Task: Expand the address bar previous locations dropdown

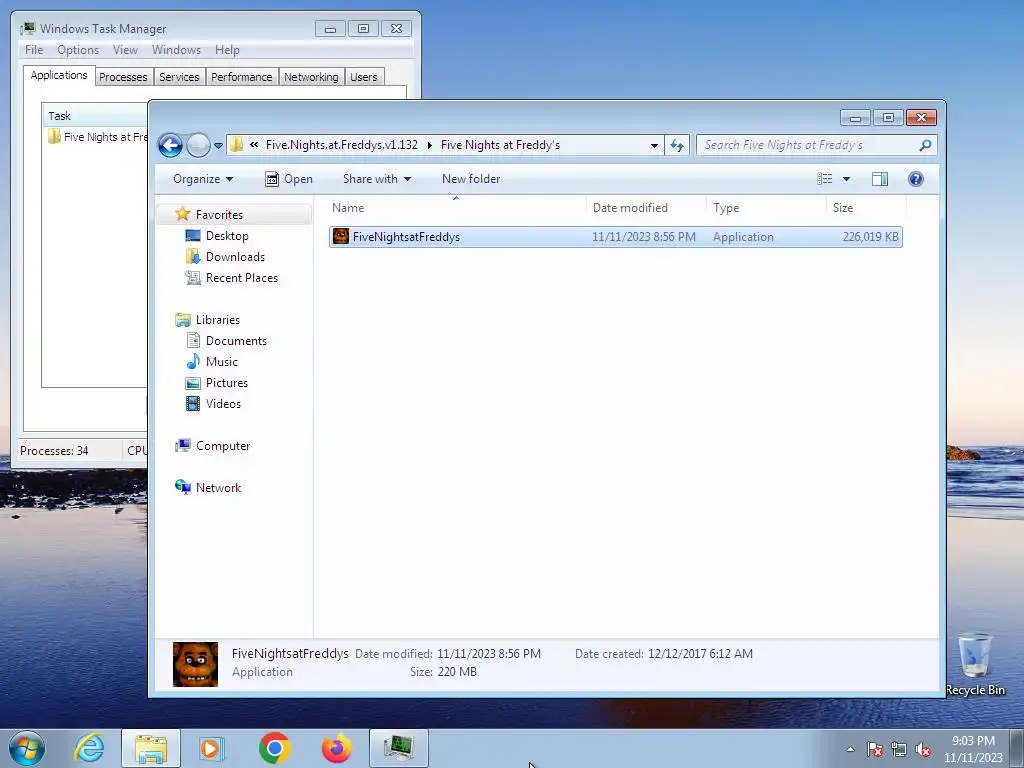Action: pos(654,145)
